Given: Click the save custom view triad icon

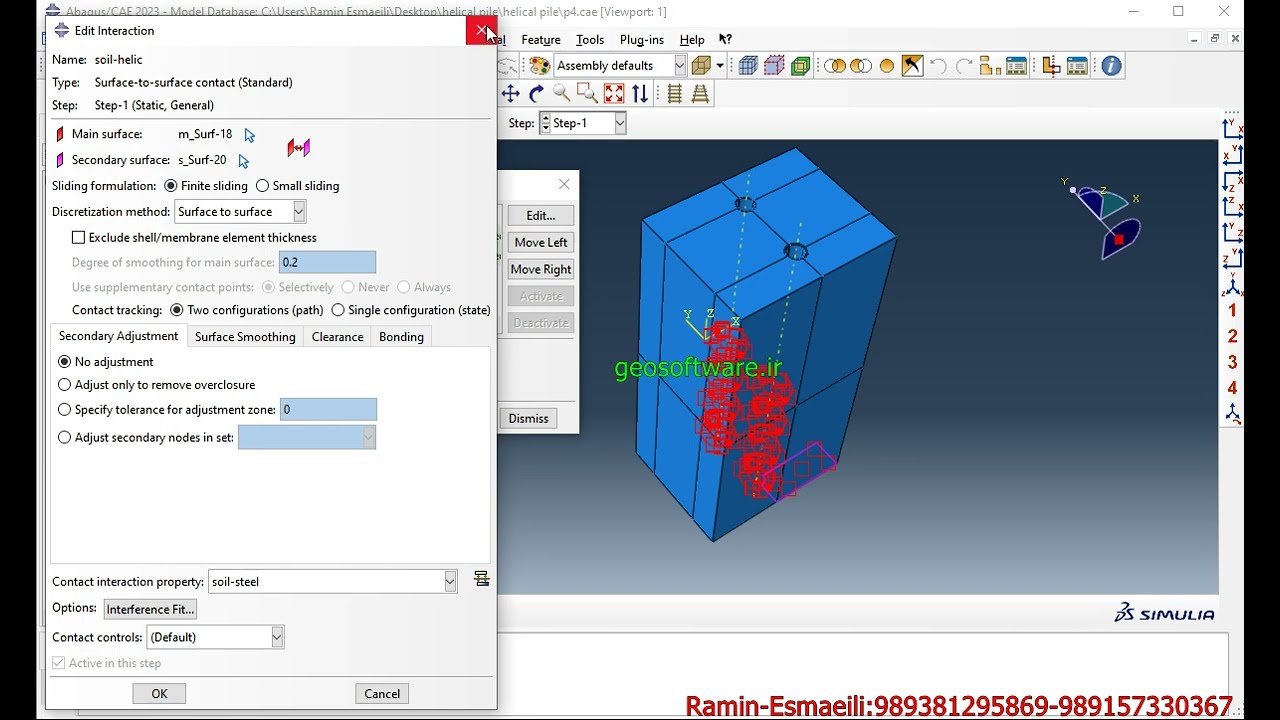Looking at the screenshot, I should tap(1233, 414).
